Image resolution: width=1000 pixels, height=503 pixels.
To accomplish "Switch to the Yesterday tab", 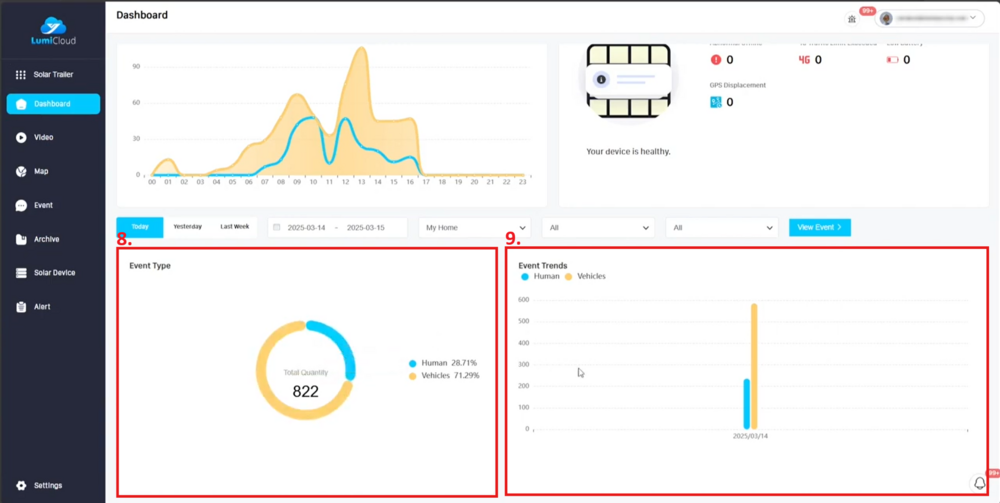I will (x=187, y=227).
